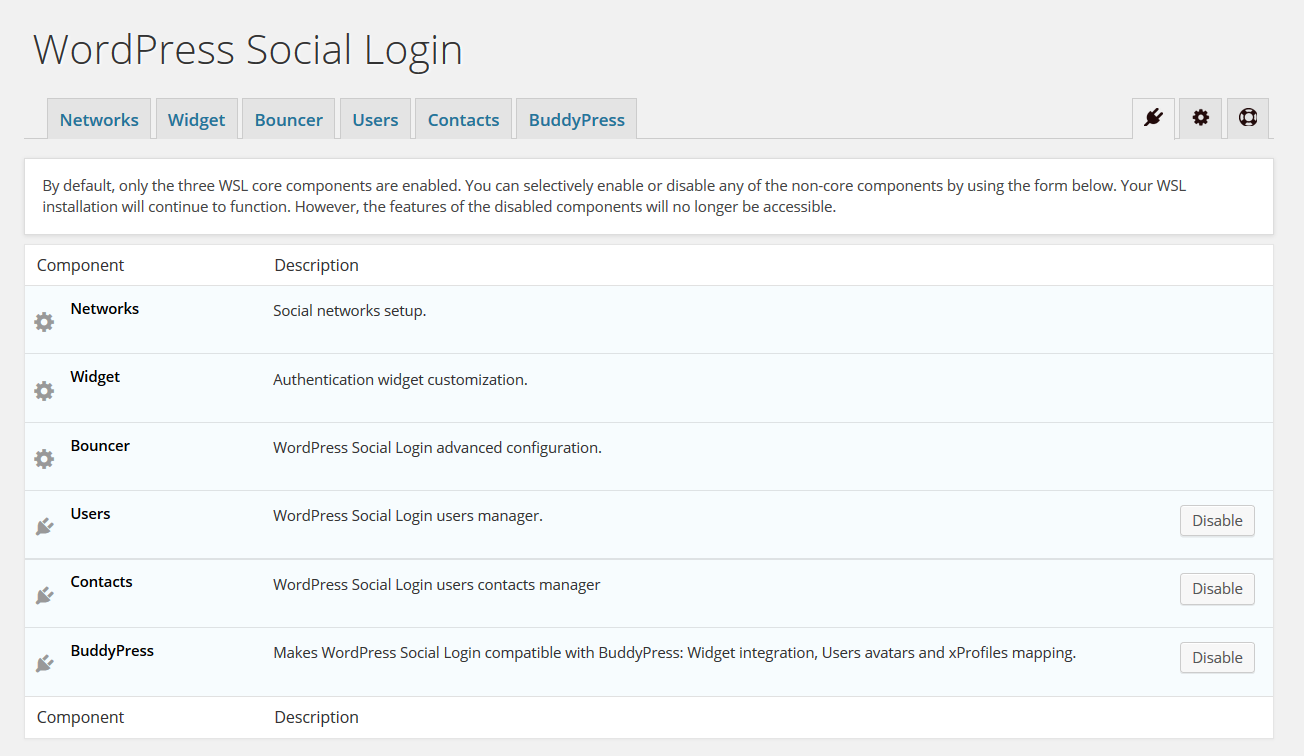The image size is (1304, 756).
Task: Click the bottom Description footer label
Action: (317, 717)
